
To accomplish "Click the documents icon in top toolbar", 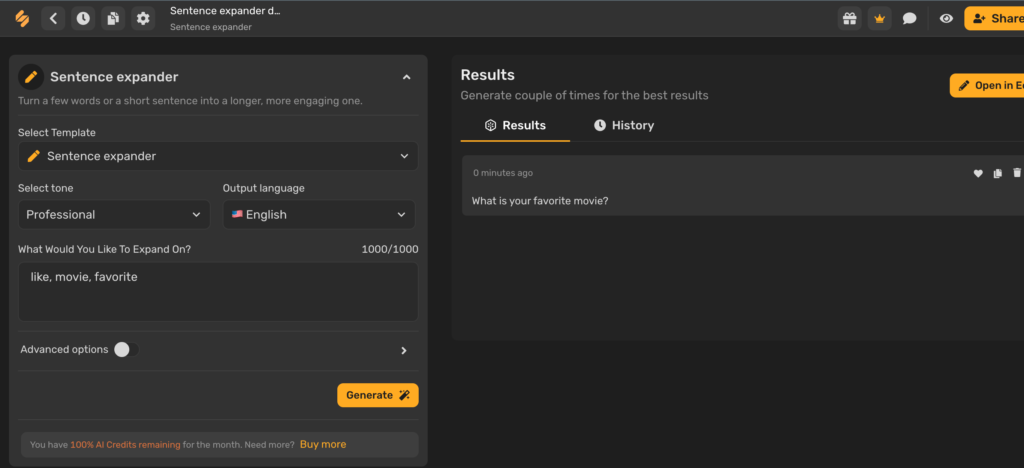I will [113, 18].
